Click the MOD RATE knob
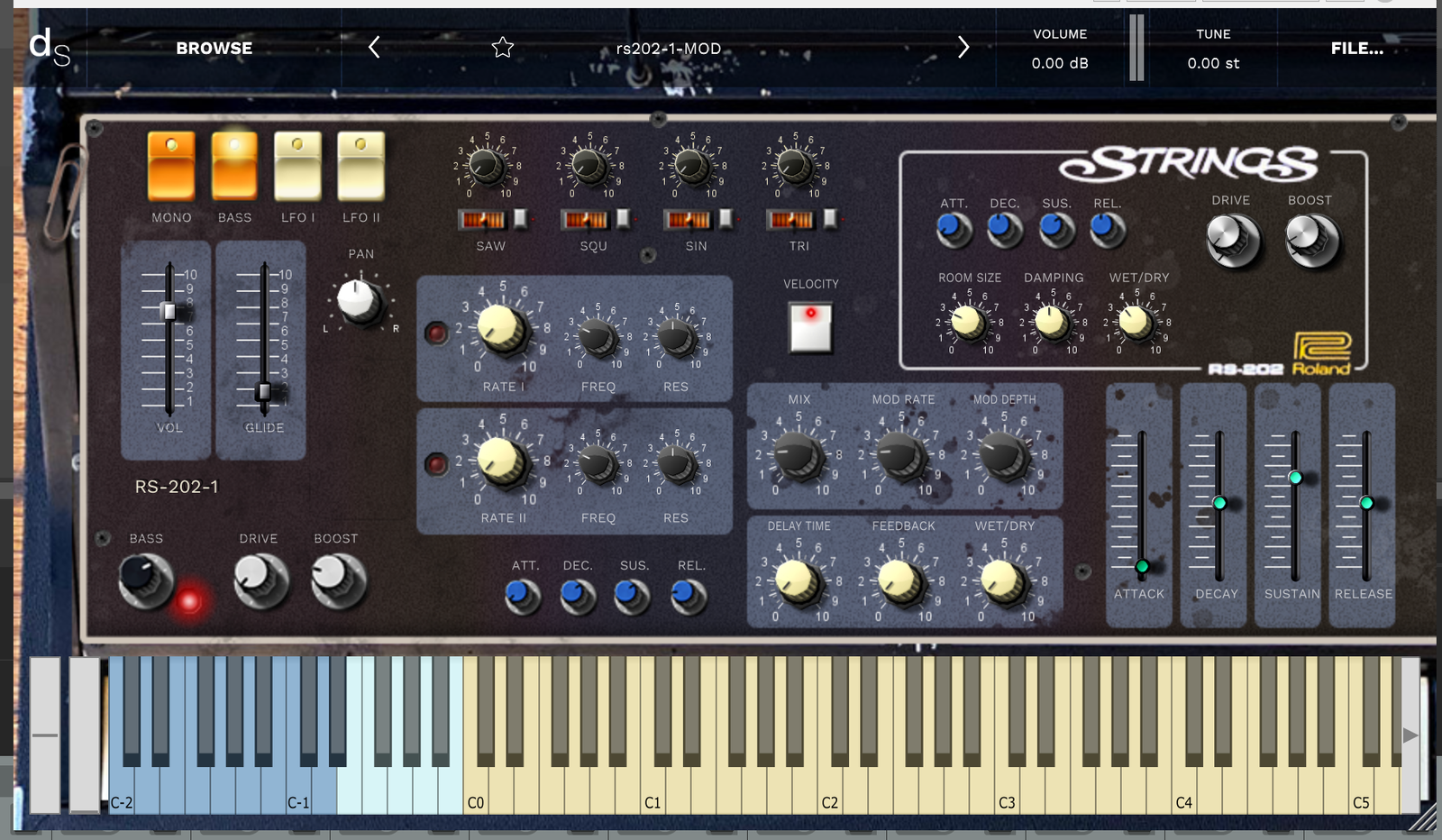This screenshot has height=840, width=1442. click(900, 455)
